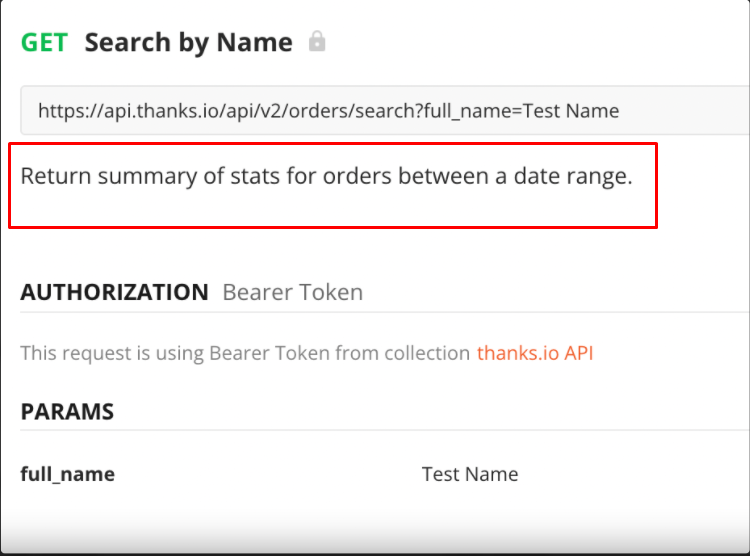Click the PARAMS section heading

[x=67, y=411]
